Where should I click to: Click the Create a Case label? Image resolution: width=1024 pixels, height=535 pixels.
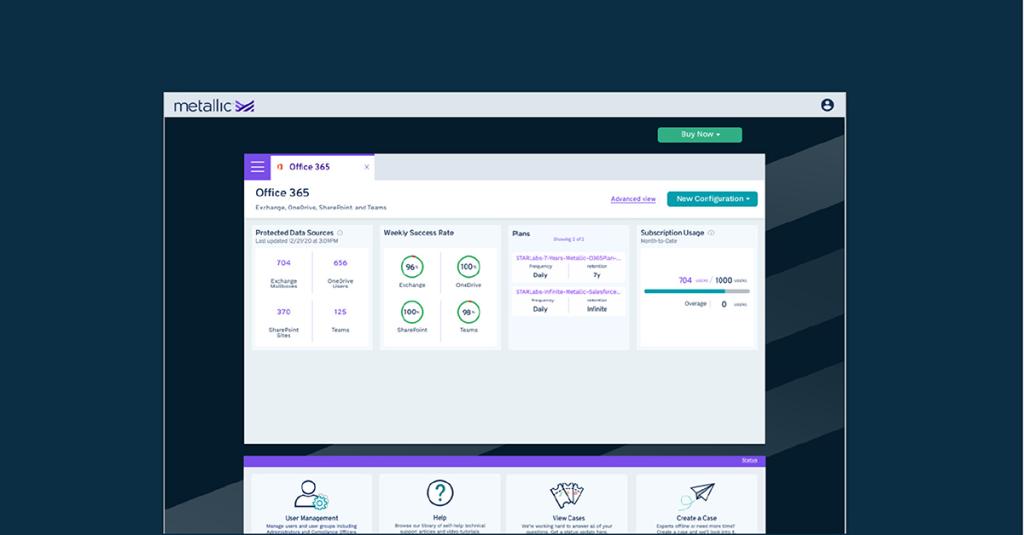tap(696, 518)
